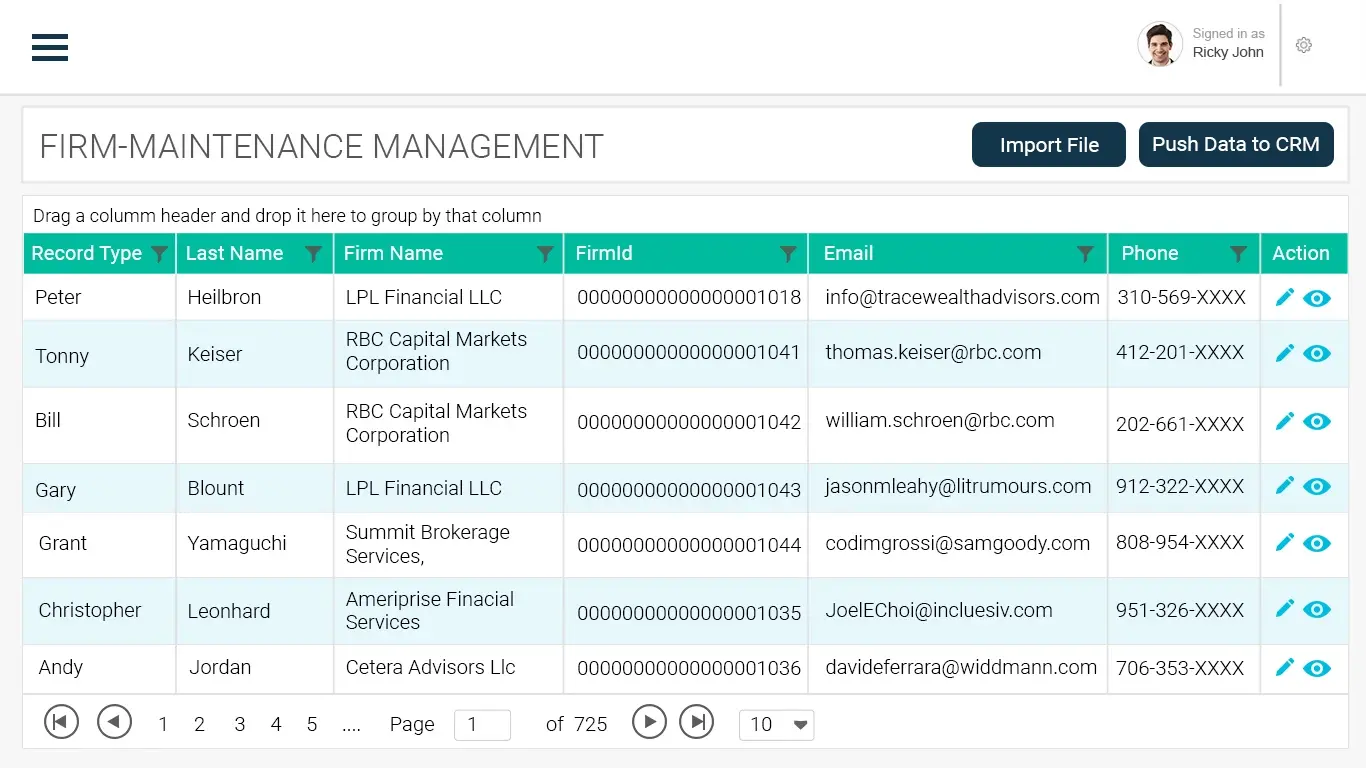Click the eye icon for Gary Blount

pyautogui.click(x=1317, y=487)
